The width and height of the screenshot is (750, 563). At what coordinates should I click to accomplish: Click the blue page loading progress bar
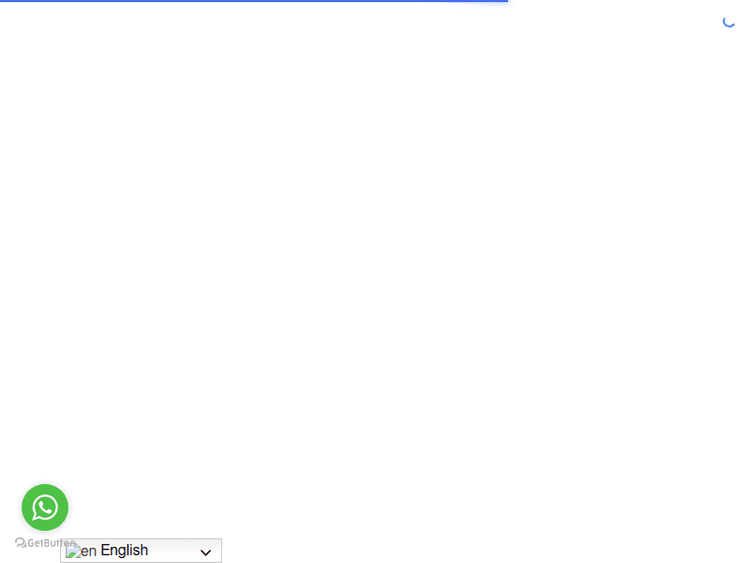coord(250,1)
